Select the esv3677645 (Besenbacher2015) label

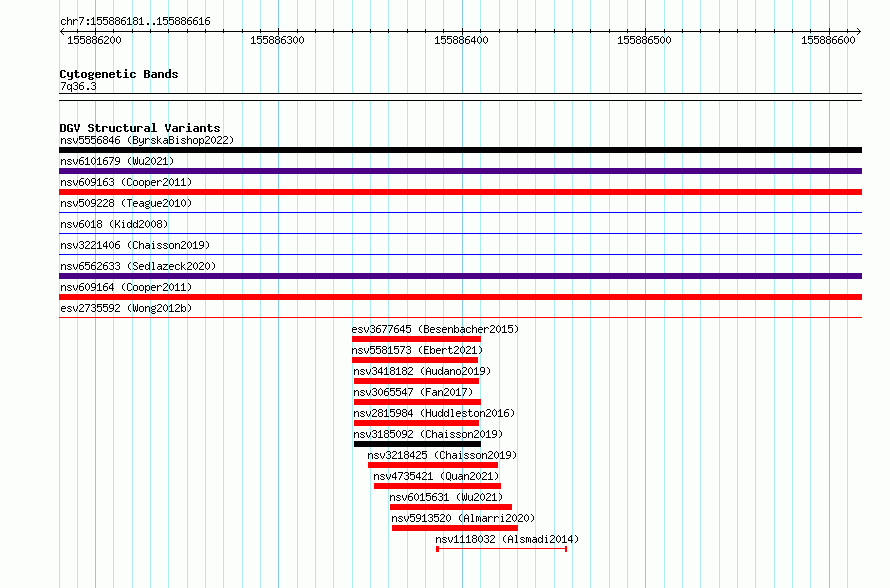pyautogui.click(x=435, y=329)
